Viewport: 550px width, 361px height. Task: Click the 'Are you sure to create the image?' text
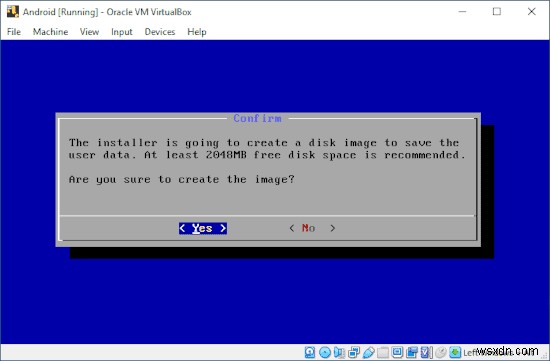182,179
